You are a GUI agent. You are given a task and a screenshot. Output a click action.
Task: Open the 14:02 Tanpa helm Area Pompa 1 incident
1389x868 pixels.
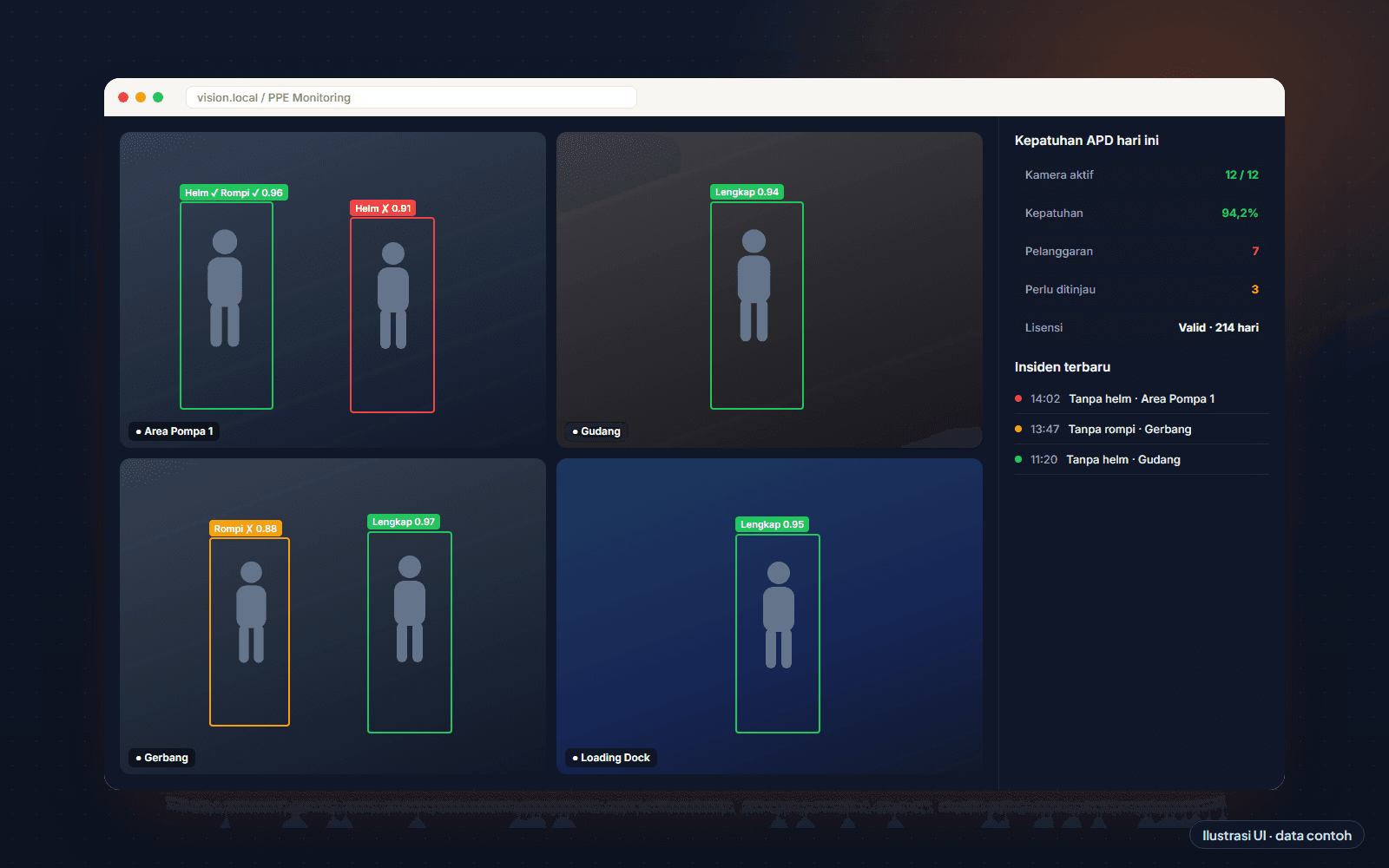(1142, 398)
